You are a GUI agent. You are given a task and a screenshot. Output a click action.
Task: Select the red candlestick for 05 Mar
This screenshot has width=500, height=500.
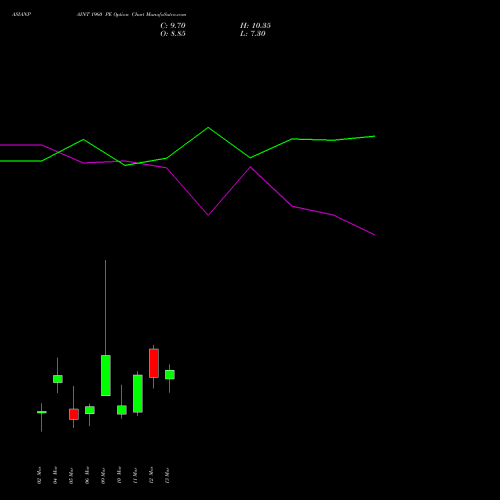click(x=74, y=414)
